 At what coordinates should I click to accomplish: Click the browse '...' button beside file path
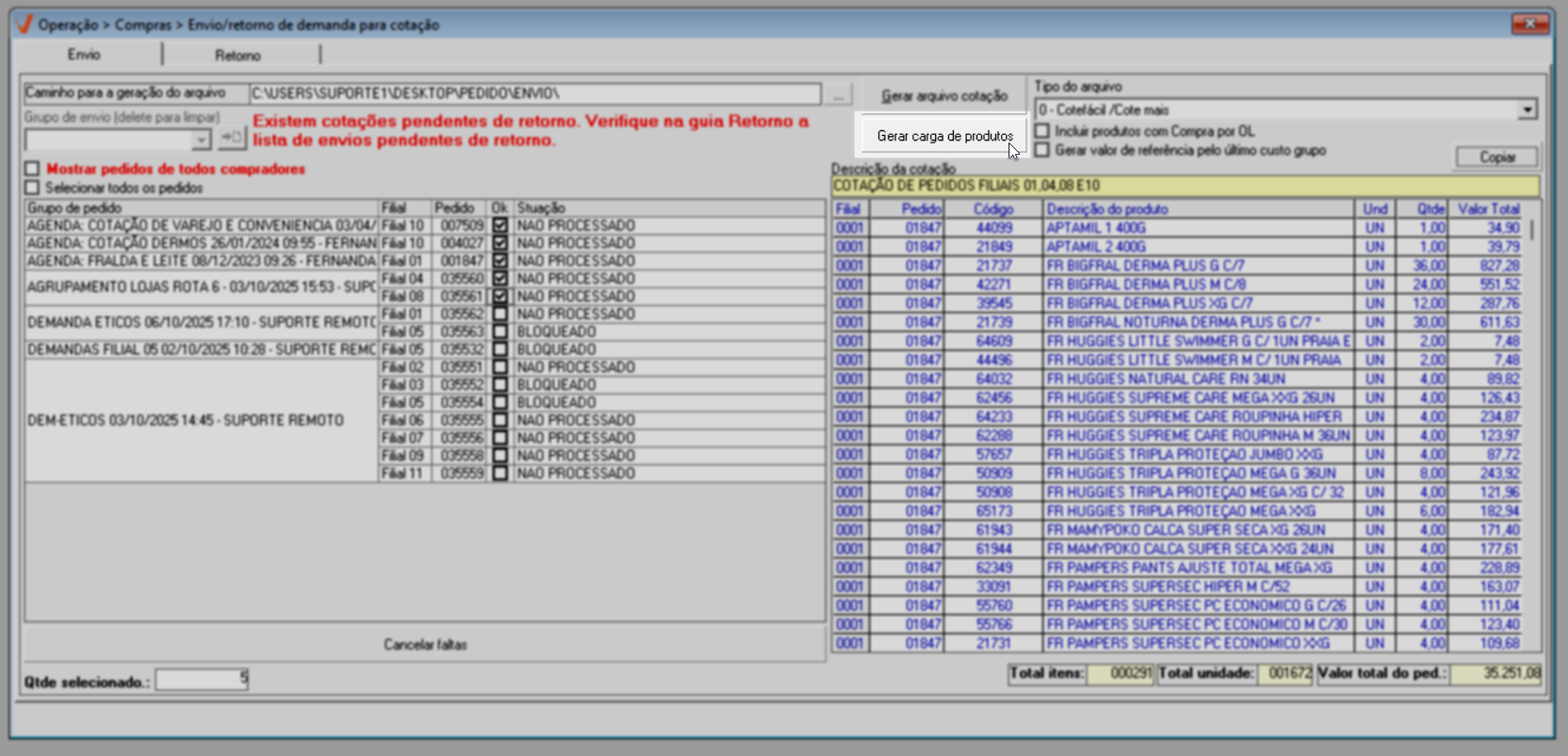tap(837, 94)
